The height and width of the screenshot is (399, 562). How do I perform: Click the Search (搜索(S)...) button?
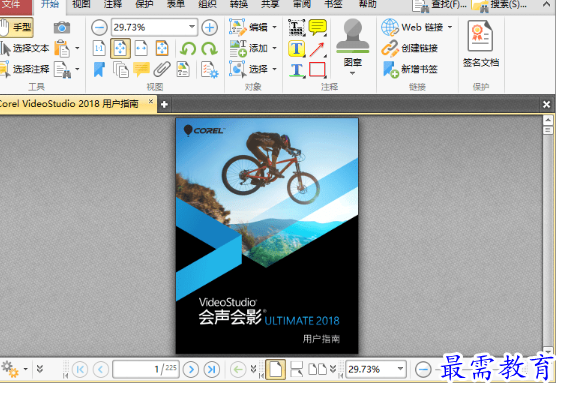click(500, 5)
